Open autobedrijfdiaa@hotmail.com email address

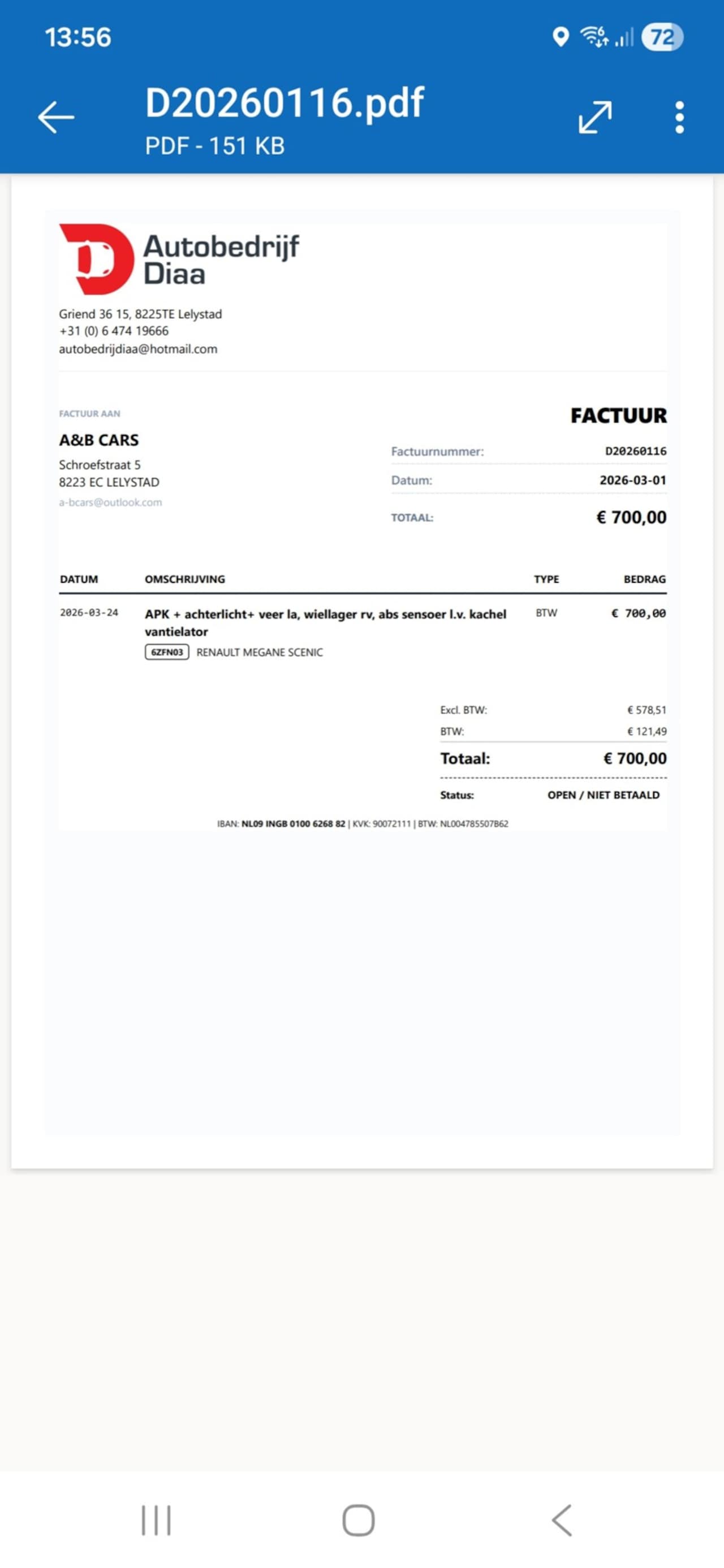coord(138,349)
